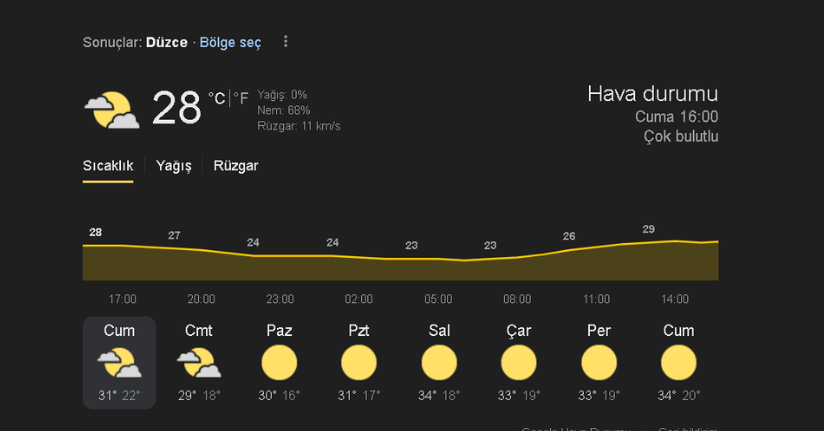Switch units to Fahrenheit
Image resolution: width=824 pixels, height=431 pixels.
click(241, 98)
